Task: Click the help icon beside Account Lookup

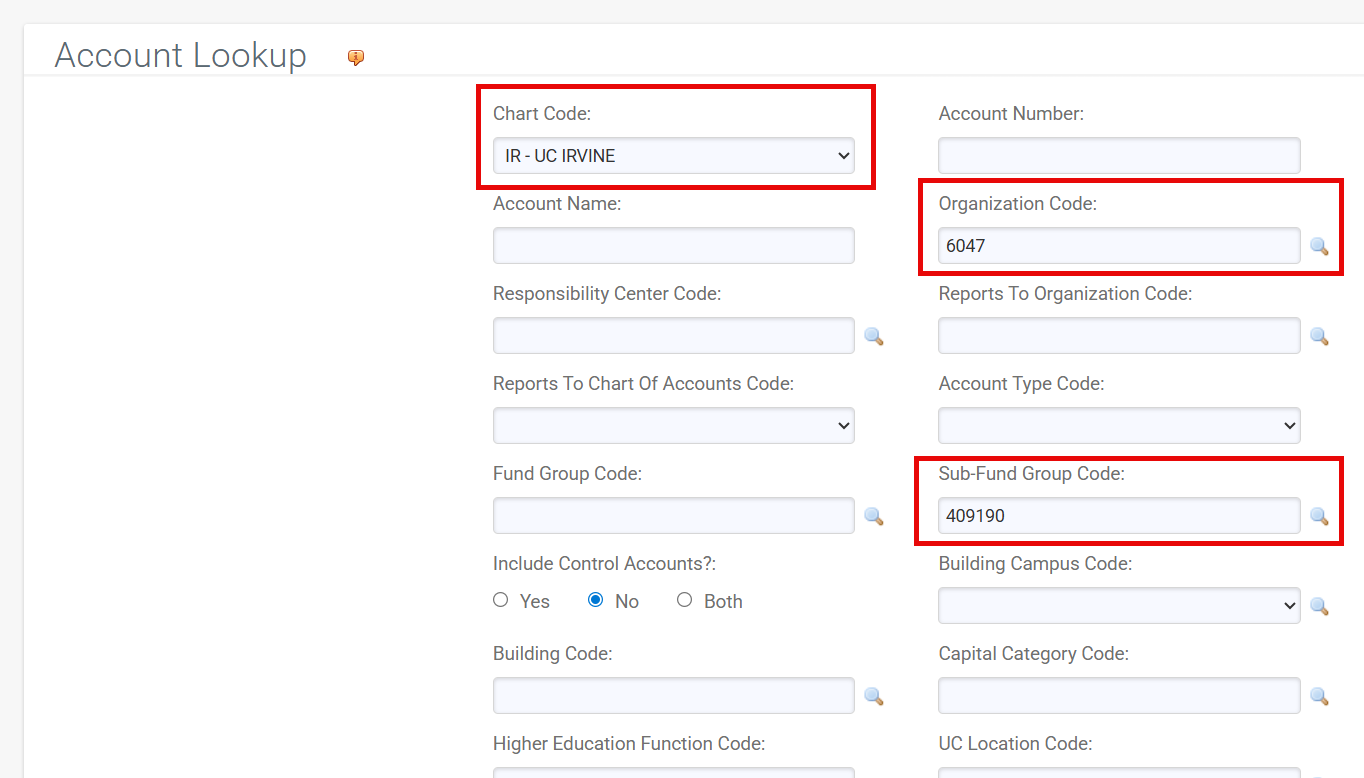Action: [356, 57]
